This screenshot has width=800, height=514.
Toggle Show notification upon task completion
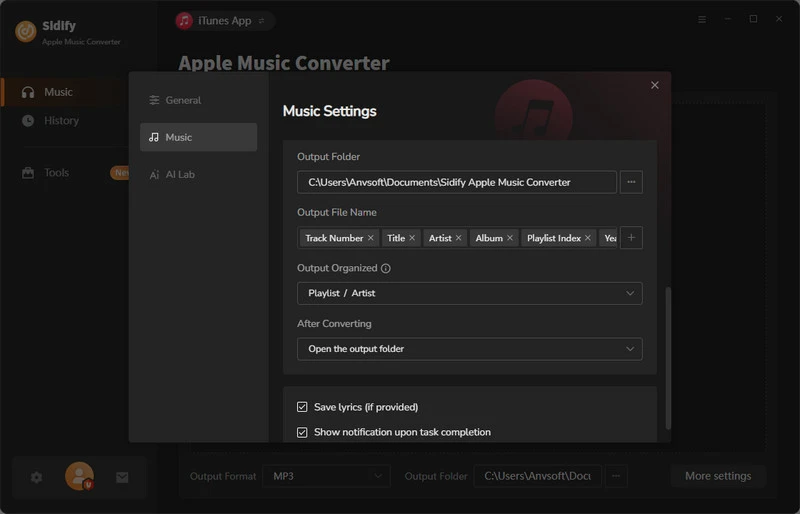(302, 432)
